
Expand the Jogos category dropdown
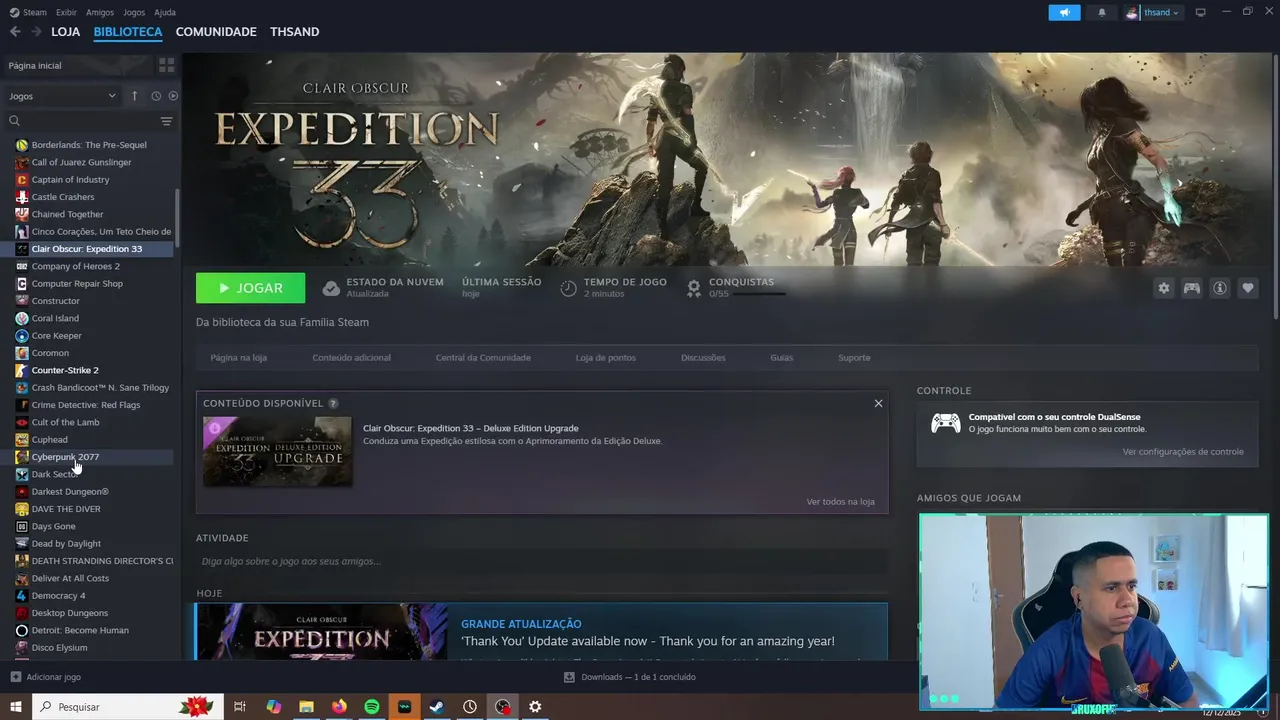pos(63,96)
